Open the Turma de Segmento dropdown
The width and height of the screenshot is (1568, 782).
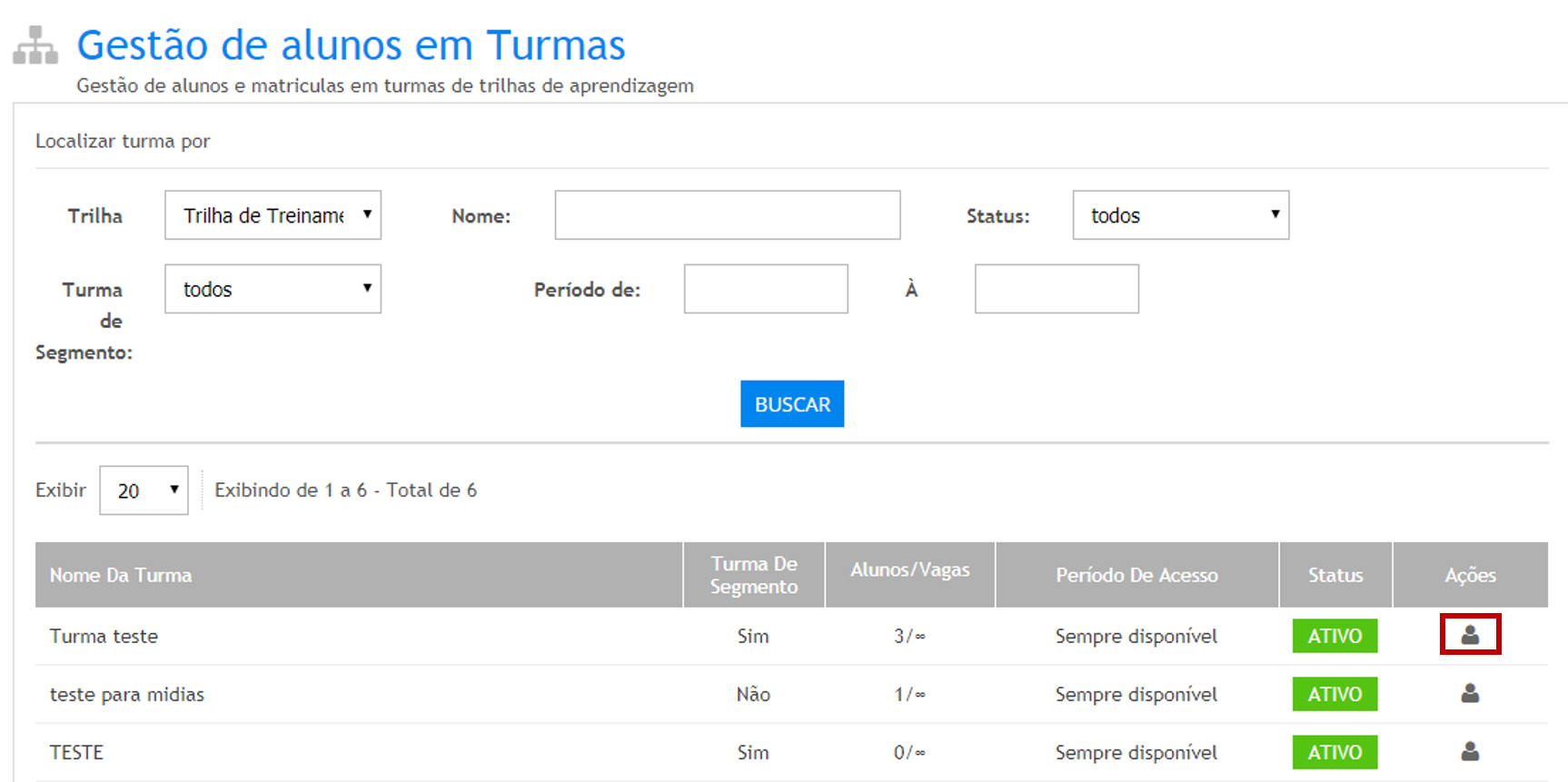273,289
